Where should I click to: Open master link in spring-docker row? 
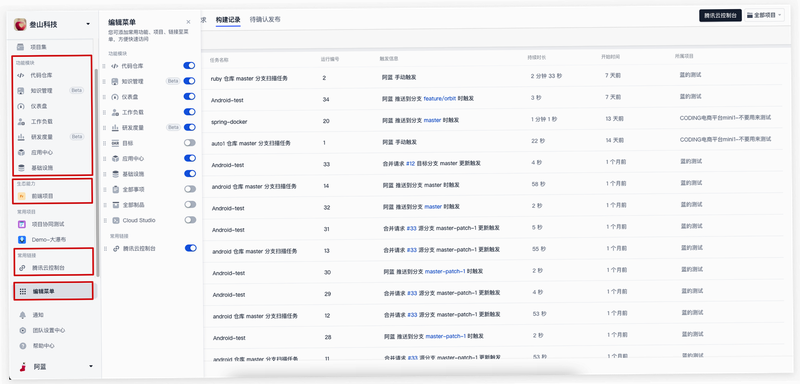[433, 121]
